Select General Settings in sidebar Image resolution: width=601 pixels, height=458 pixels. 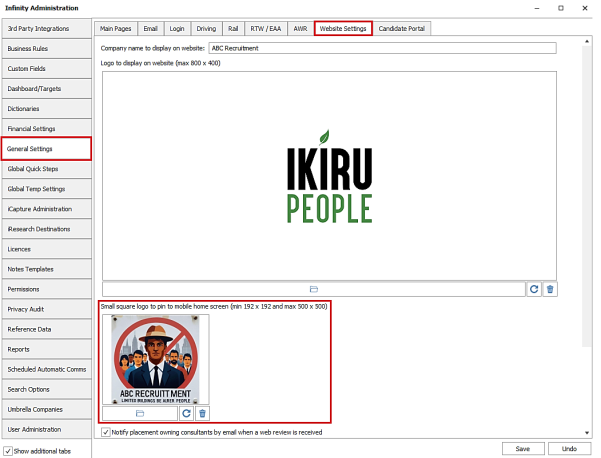[46, 149]
